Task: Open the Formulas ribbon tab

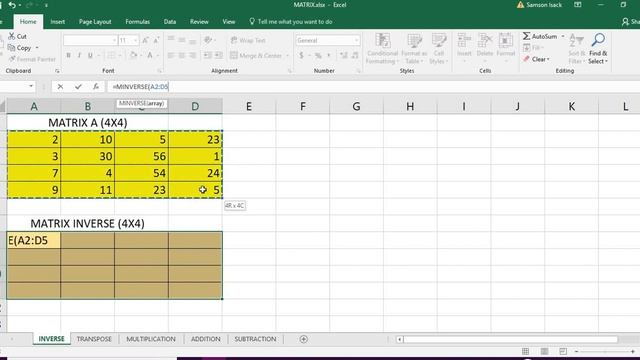Action: (138, 22)
